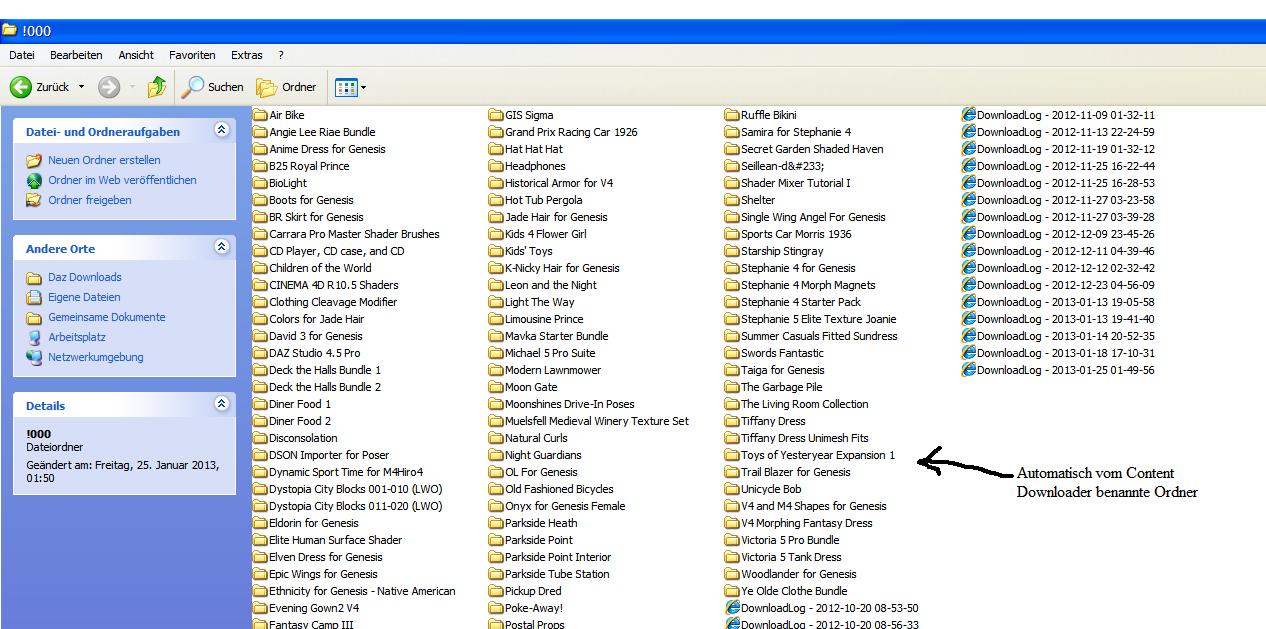1266x629 pixels.
Task: Select the Angie Lee Riae Bundle folder icon
Action: (260, 132)
